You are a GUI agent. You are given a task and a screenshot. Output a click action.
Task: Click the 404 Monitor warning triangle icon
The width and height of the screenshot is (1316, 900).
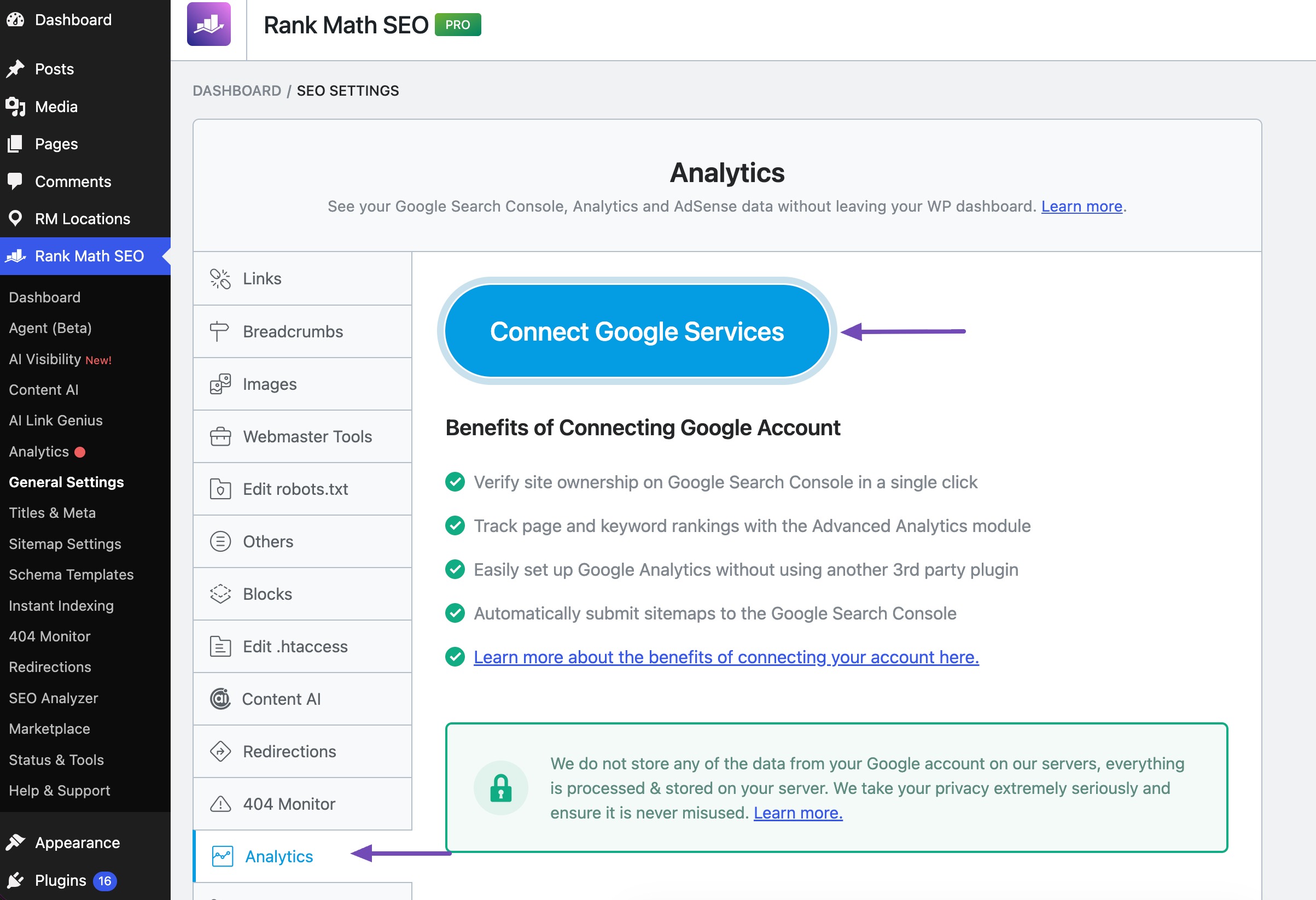tap(220, 804)
